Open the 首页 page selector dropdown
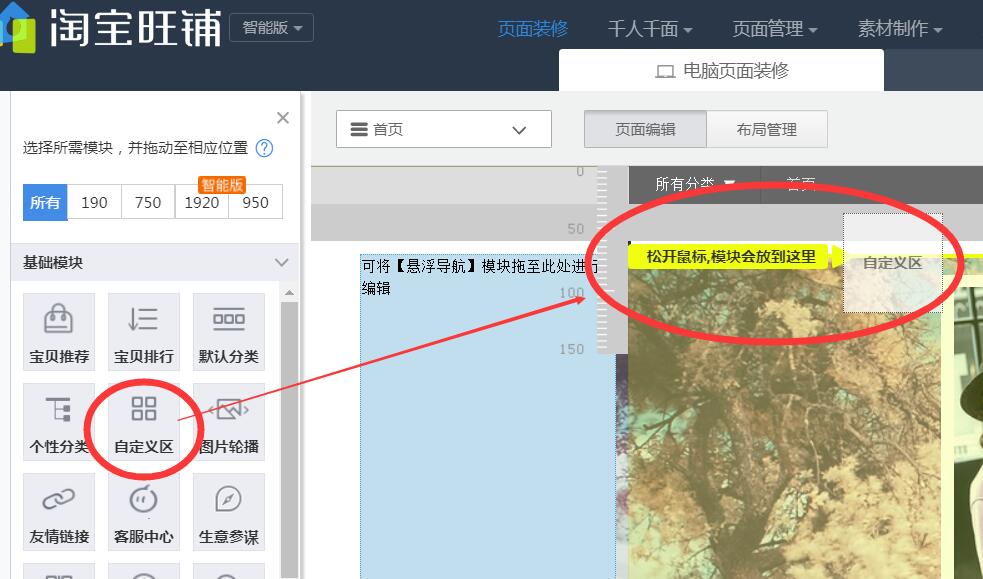The image size is (983, 579). pyautogui.click(x=443, y=129)
